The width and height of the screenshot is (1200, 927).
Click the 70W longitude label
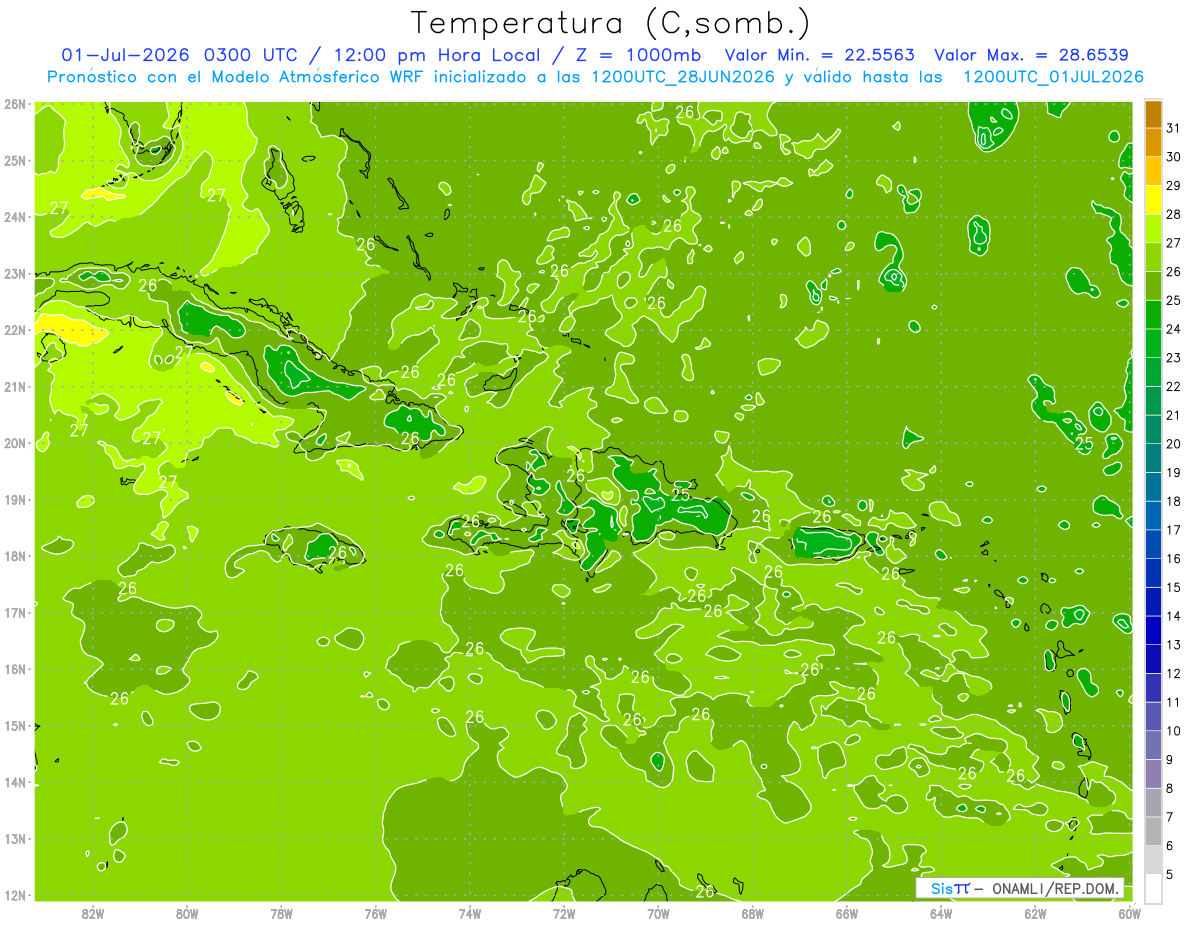click(658, 913)
